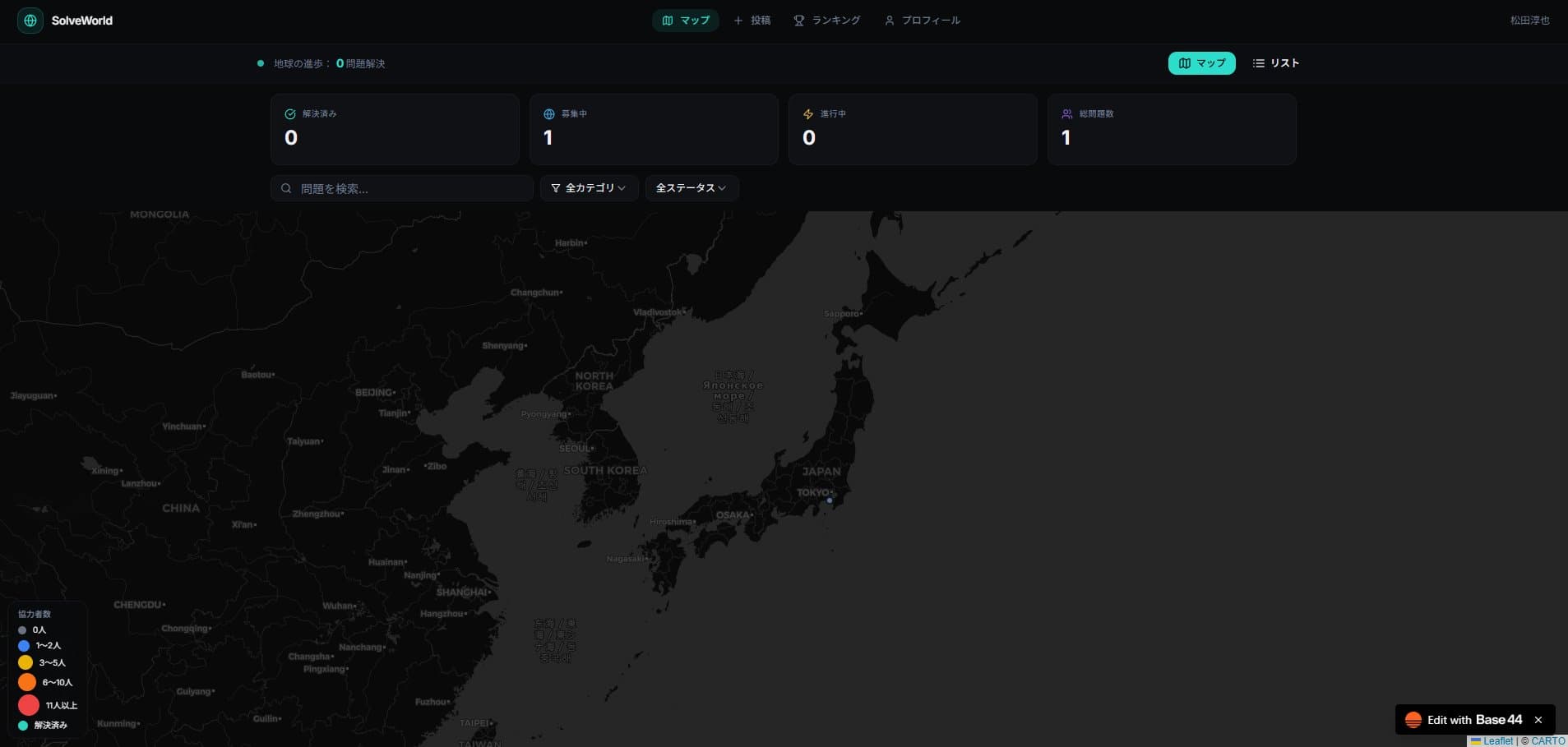
Task: Open the プロフィール page
Action: click(922, 21)
